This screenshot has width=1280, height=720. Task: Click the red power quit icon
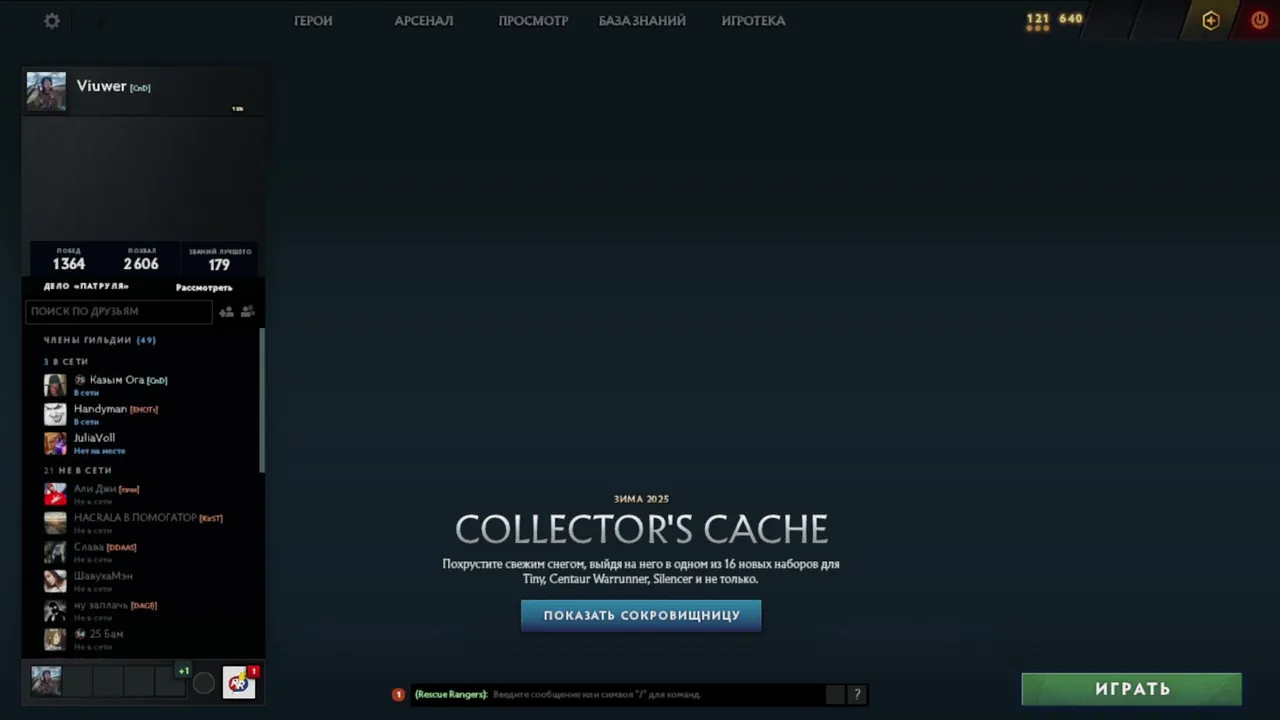(x=1260, y=20)
